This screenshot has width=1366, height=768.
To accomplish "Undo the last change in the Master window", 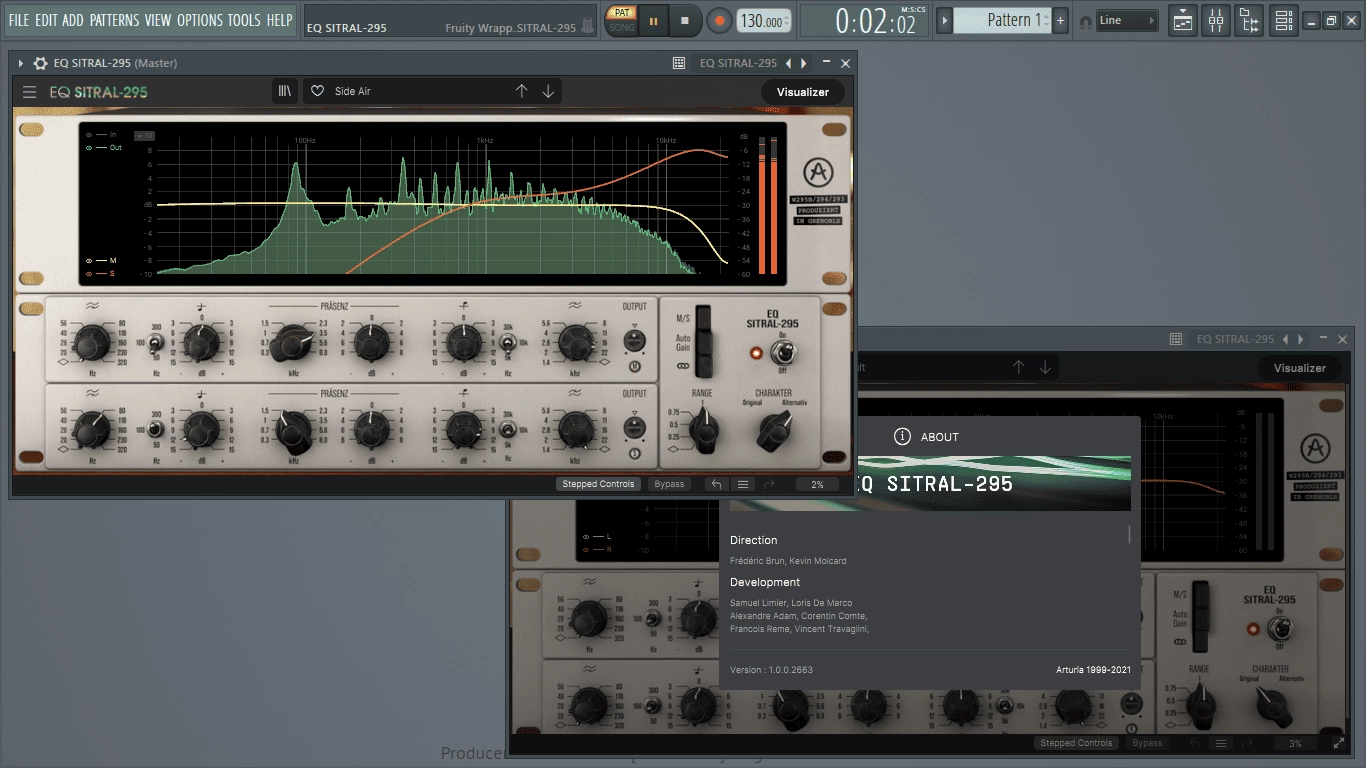I will point(716,484).
